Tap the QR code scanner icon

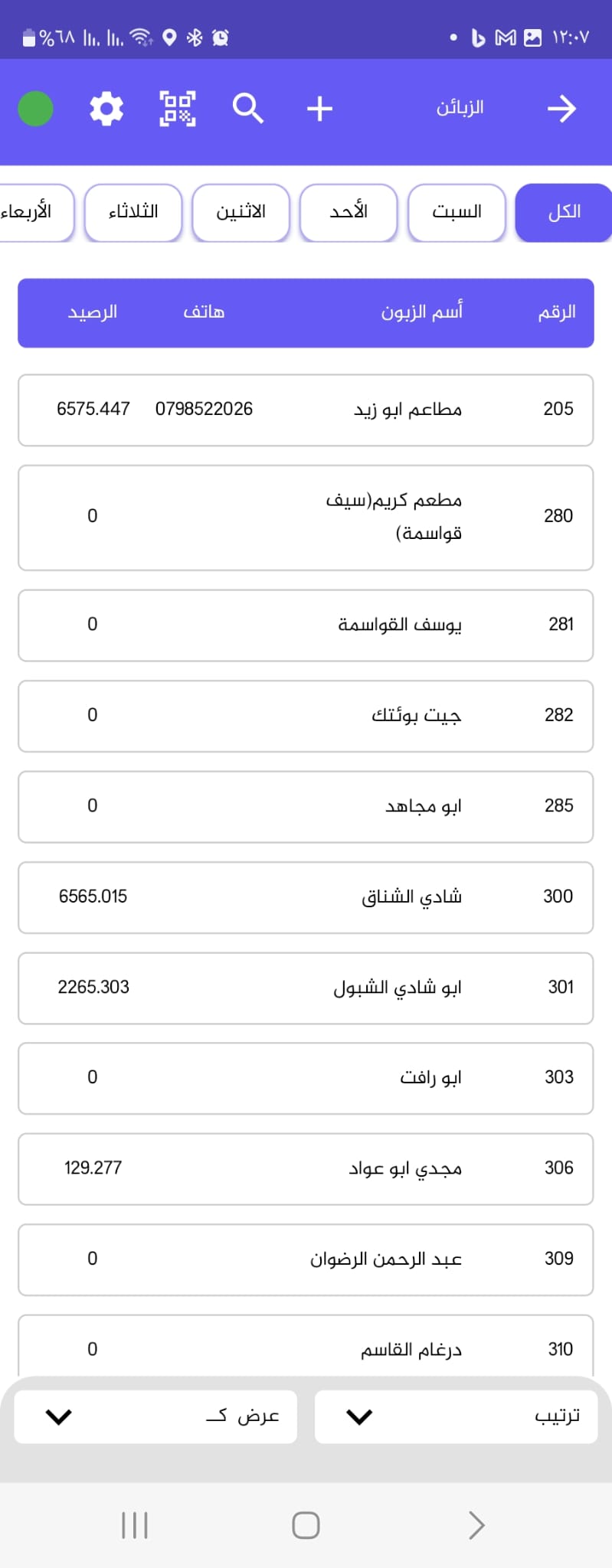(177, 109)
